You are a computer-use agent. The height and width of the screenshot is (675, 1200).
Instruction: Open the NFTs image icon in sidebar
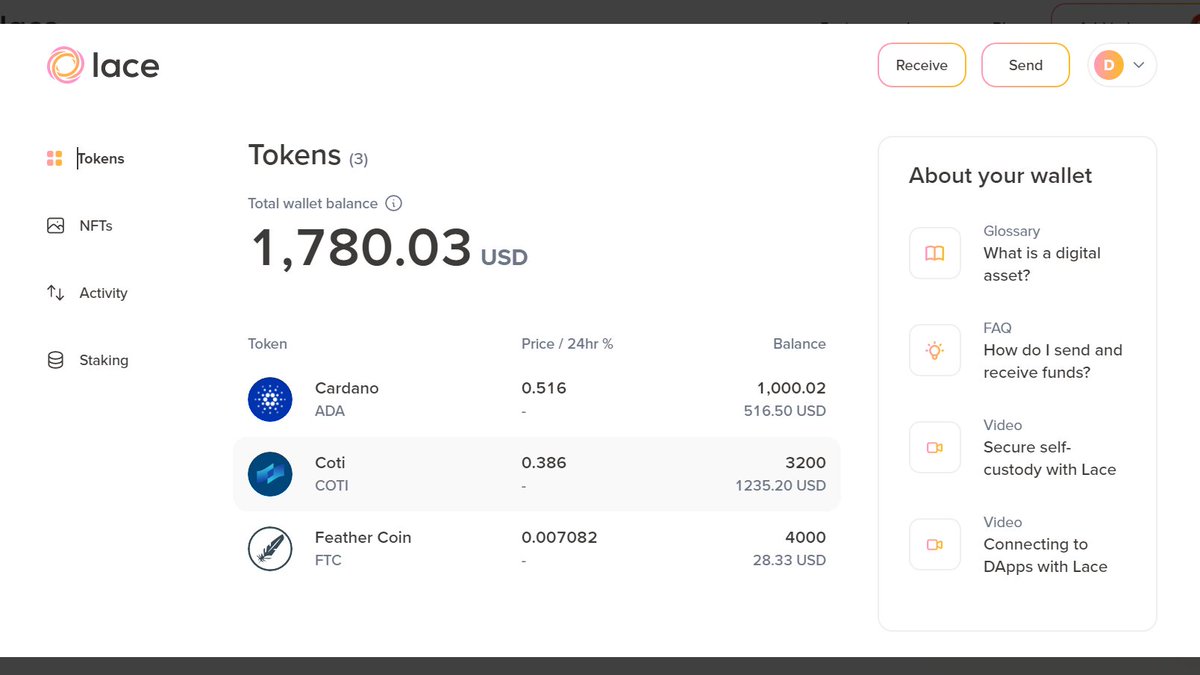56,226
